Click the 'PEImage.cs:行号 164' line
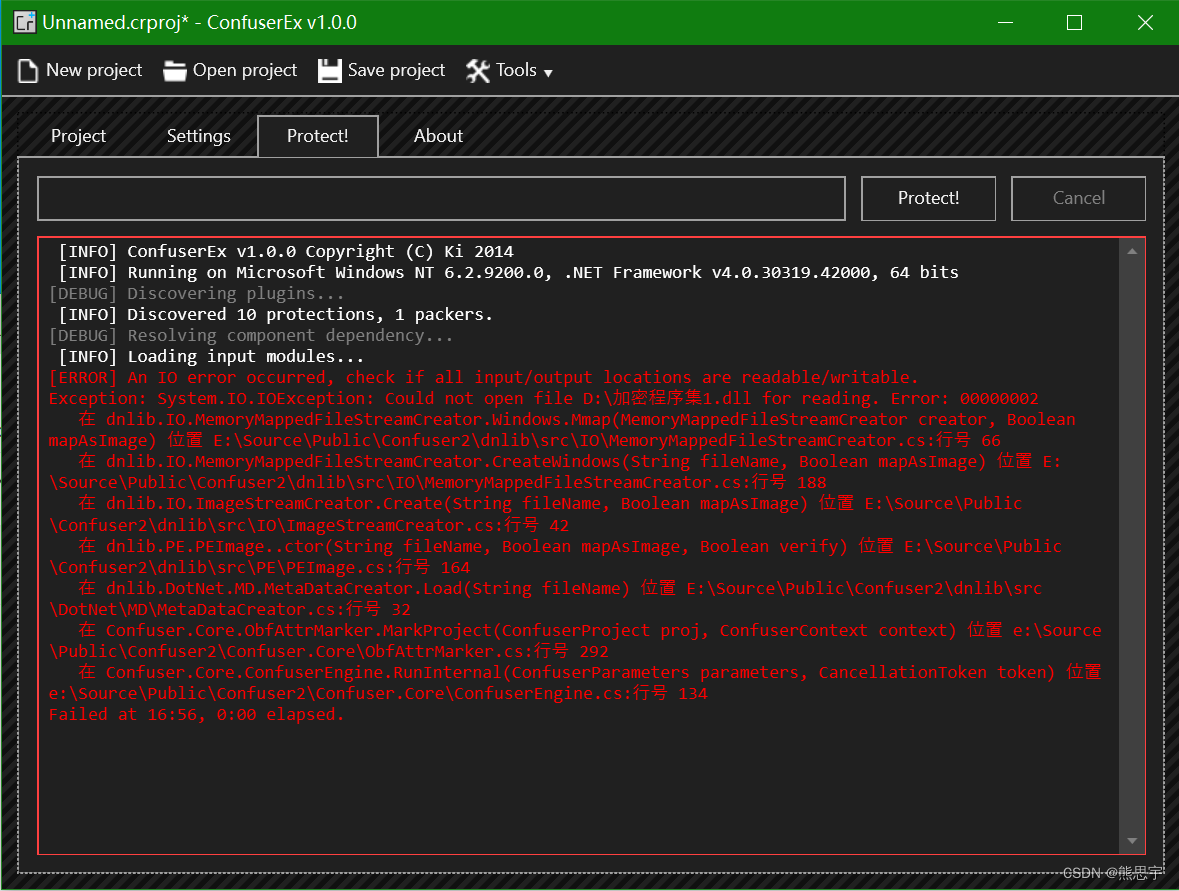 pyautogui.click(x=259, y=567)
